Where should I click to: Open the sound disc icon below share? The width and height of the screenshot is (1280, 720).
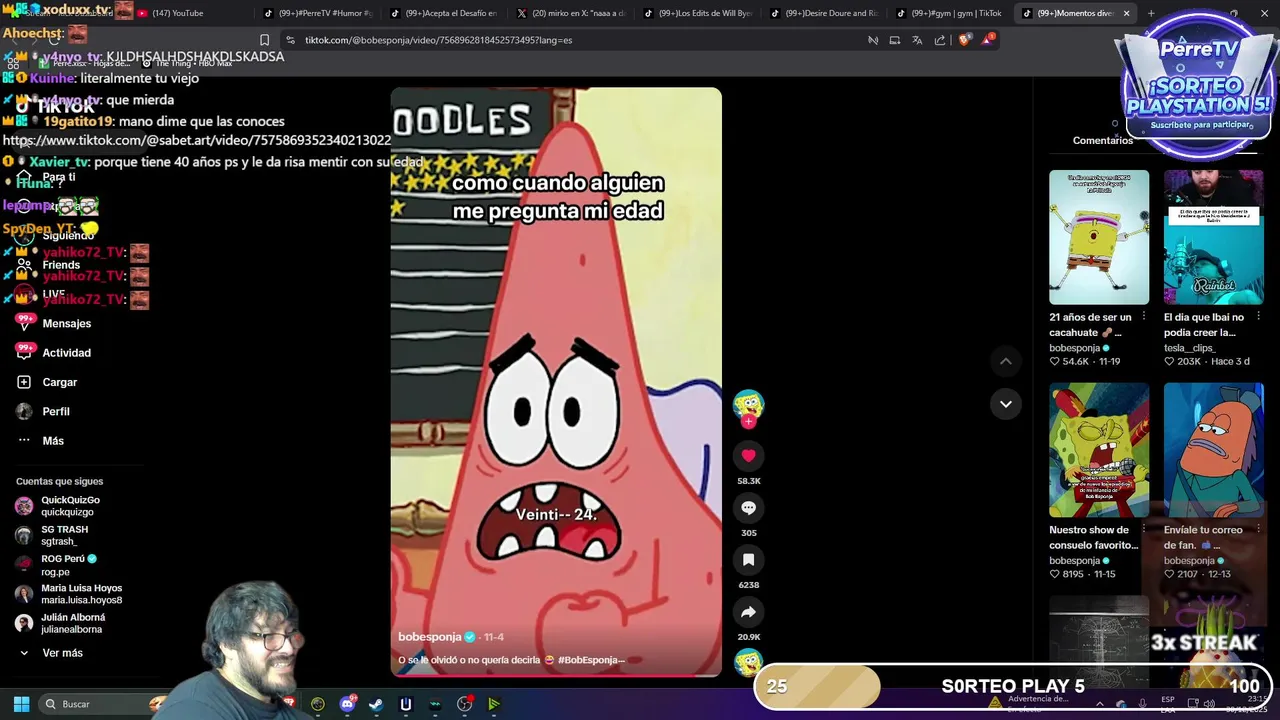[748, 662]
